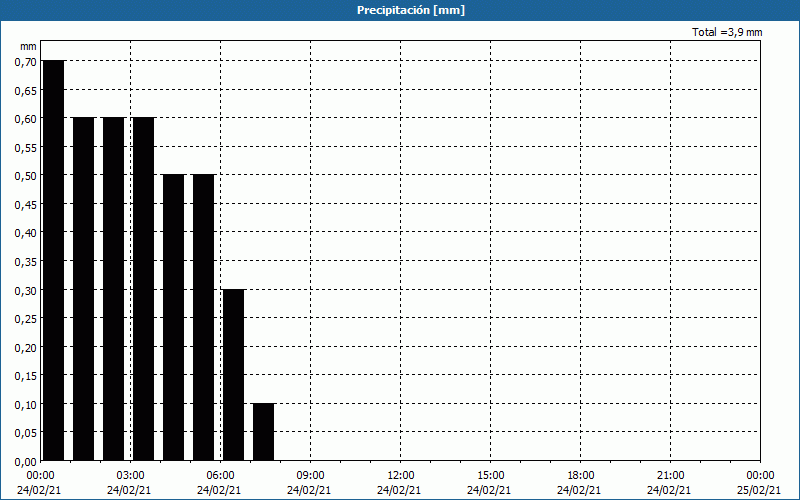Screen dimensions: 800x500
Task: Click the 0,15 y-axis label
Action: click(x=26, y=377)
